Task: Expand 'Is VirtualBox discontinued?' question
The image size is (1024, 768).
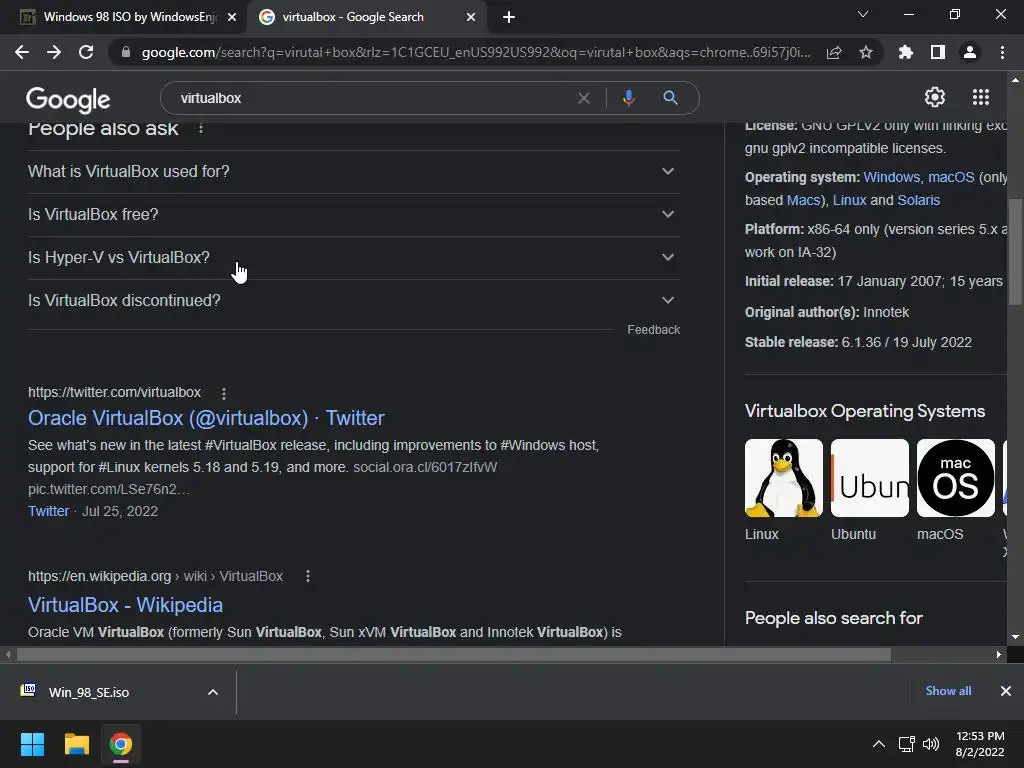Action: 354,300
